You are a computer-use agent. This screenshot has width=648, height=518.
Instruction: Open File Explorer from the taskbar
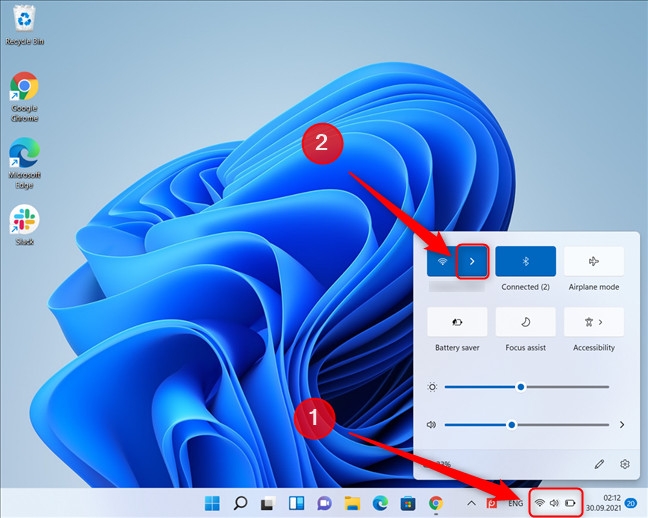click(x=352, y=503)
